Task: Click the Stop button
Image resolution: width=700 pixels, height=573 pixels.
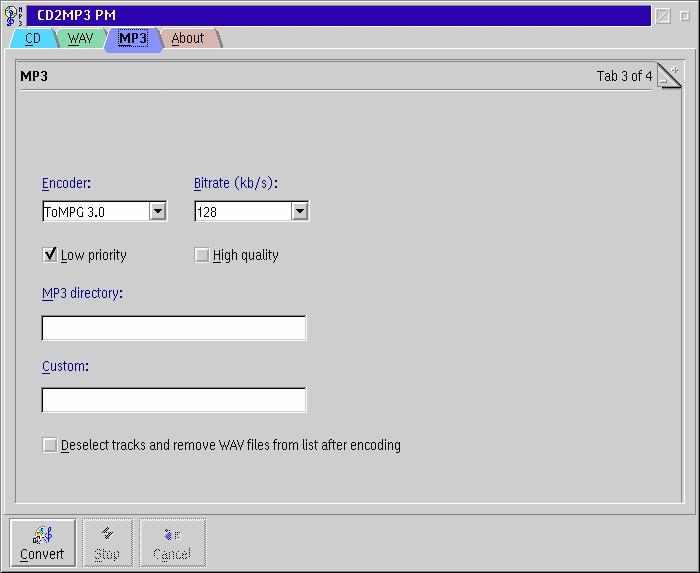Action: click(107, 543)
